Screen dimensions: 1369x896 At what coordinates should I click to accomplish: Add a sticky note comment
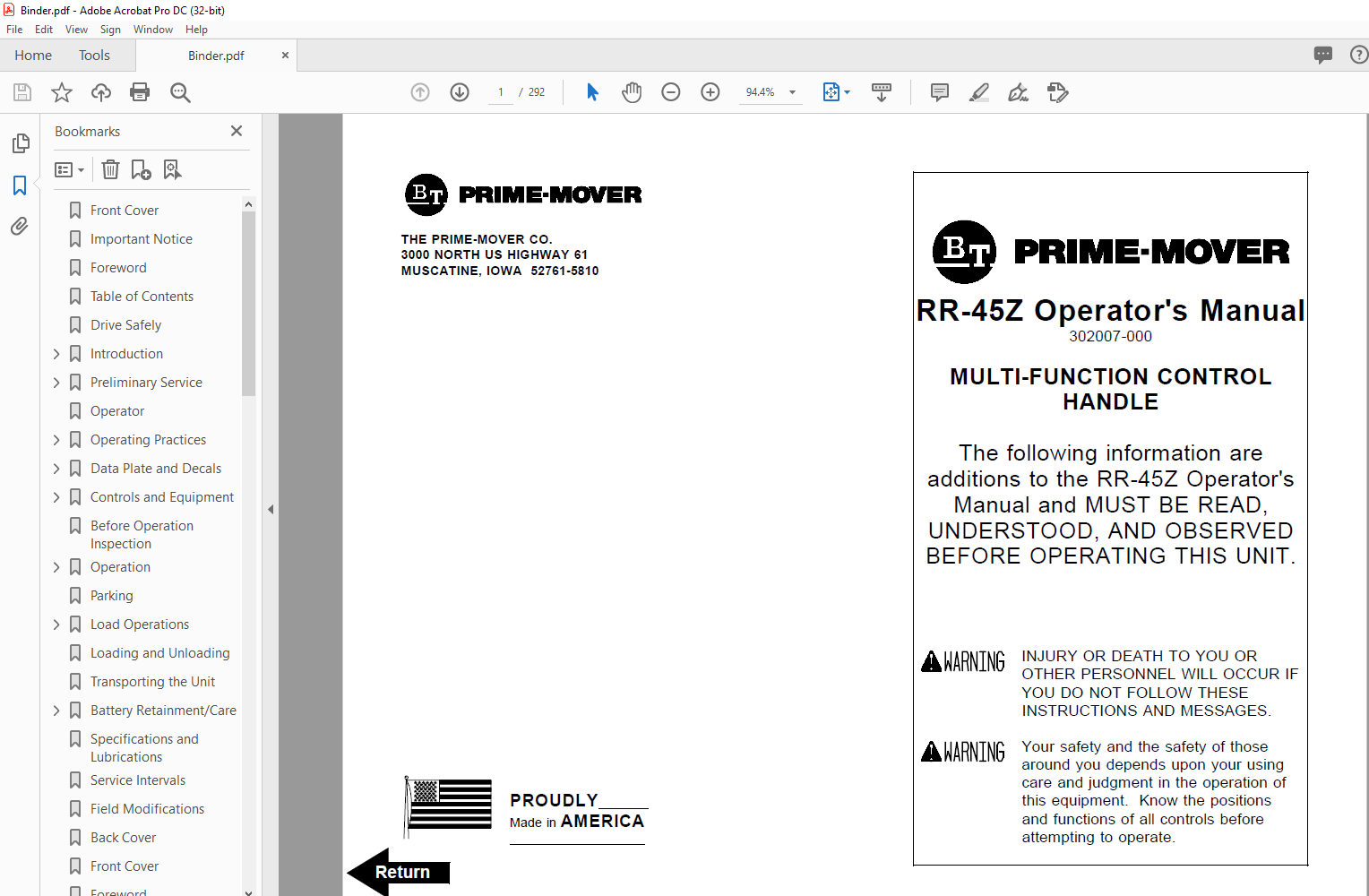coord(940,92)
